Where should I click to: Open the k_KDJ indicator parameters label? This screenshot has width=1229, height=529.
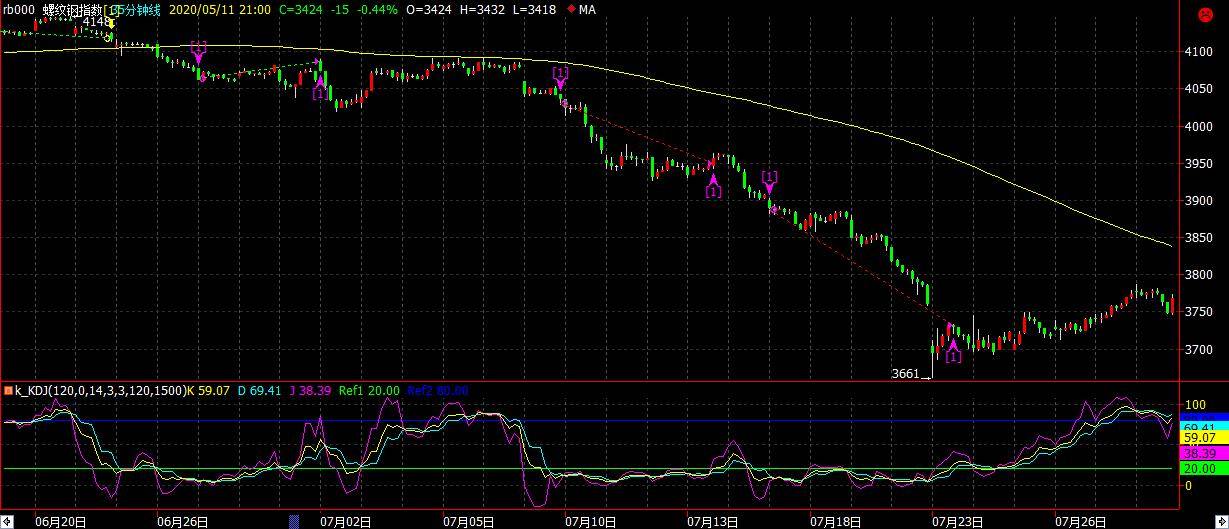pyautogui.click(x=99, y=390)
